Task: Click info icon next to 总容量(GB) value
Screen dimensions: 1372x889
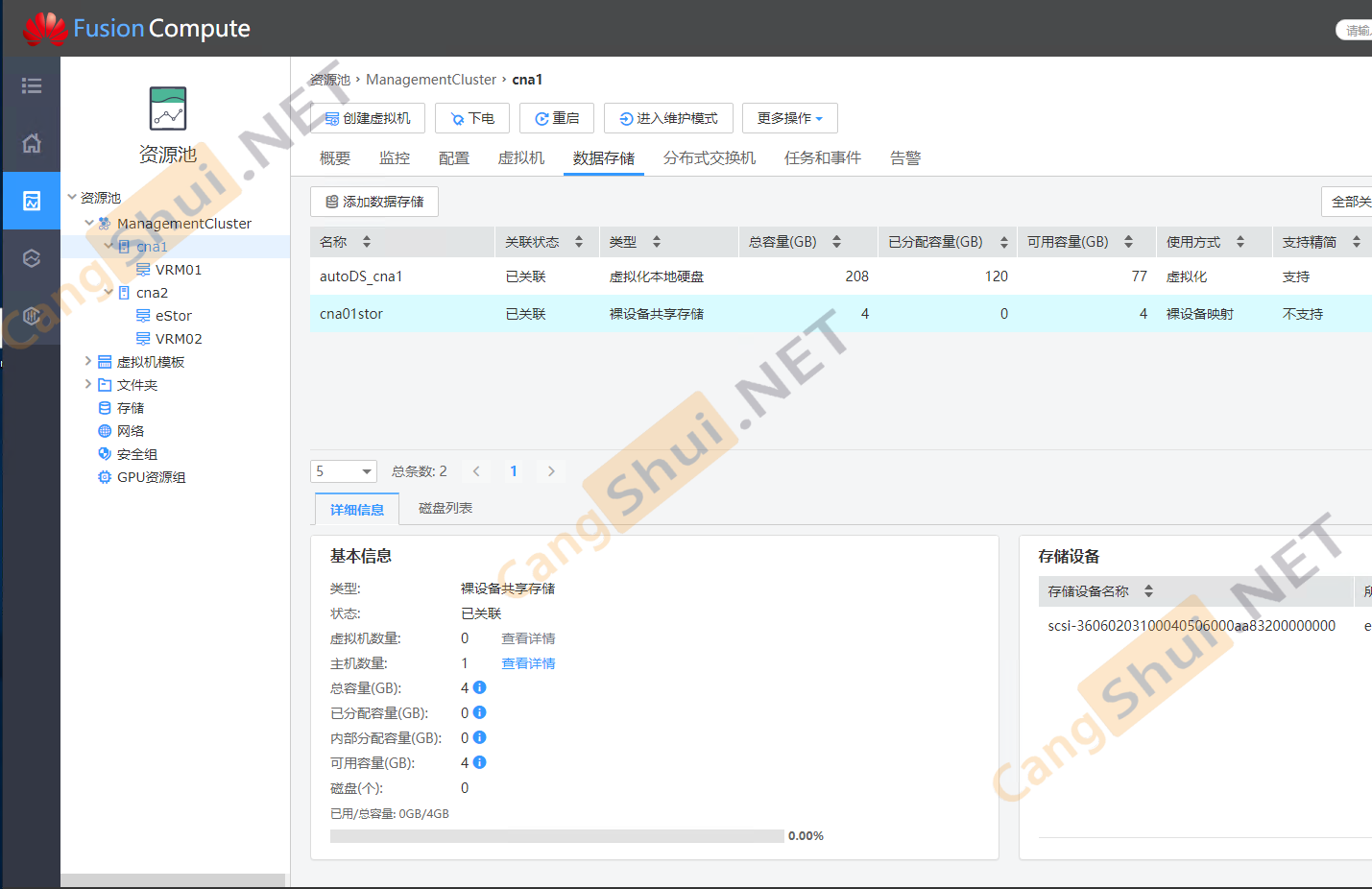Action: [480, 687]
